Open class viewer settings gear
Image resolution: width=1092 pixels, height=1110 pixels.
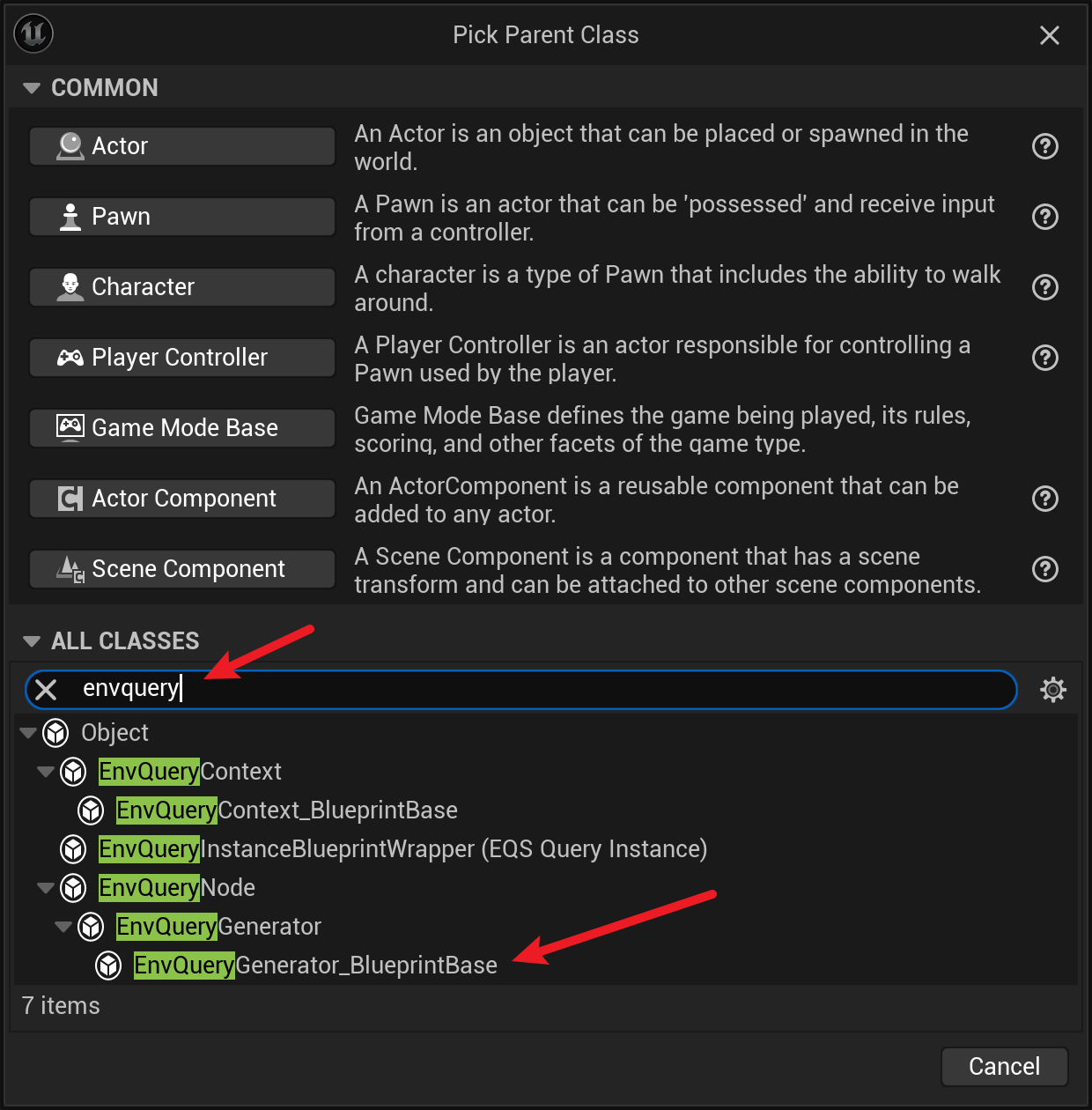click(1052, 689)
